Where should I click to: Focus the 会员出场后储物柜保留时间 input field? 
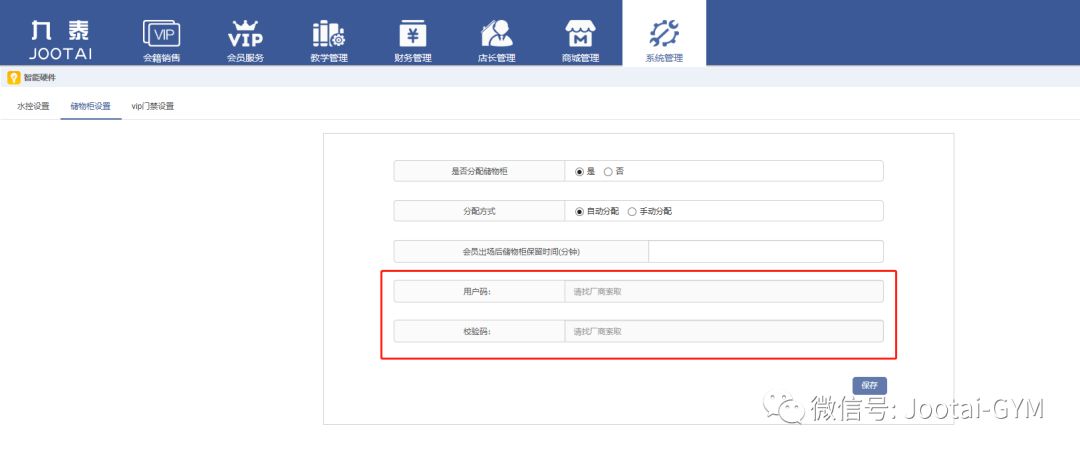(766, 251)
